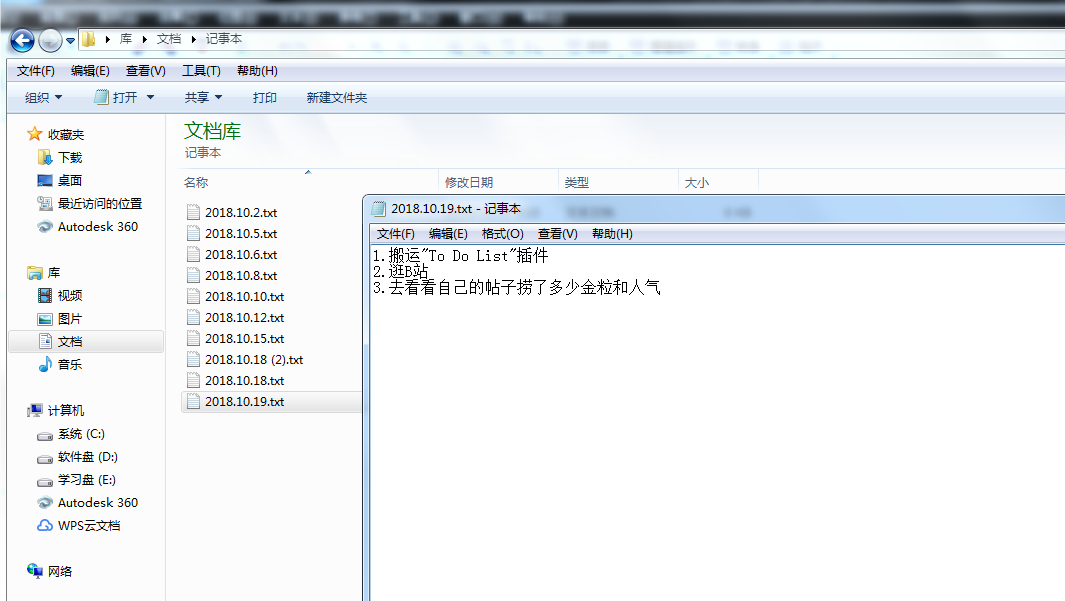
Task: Select file 2018.10.8.txt
Action: point(240,276)
